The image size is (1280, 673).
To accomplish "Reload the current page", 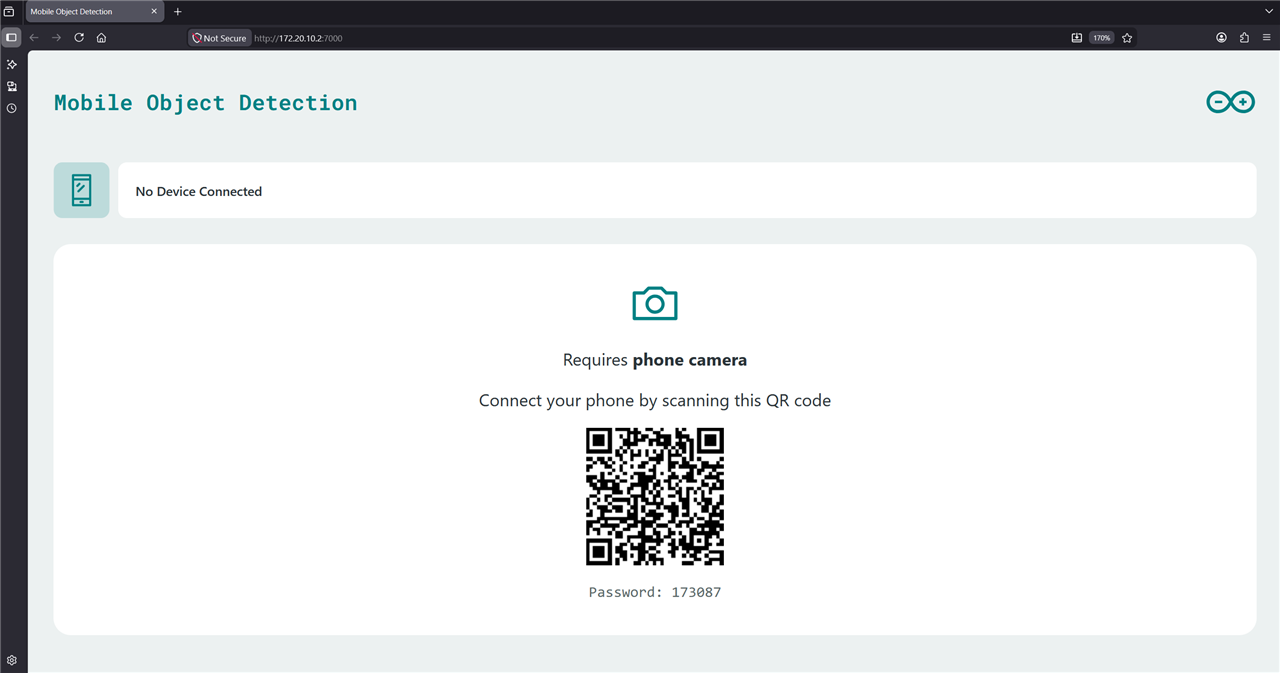I will [79, 38].
